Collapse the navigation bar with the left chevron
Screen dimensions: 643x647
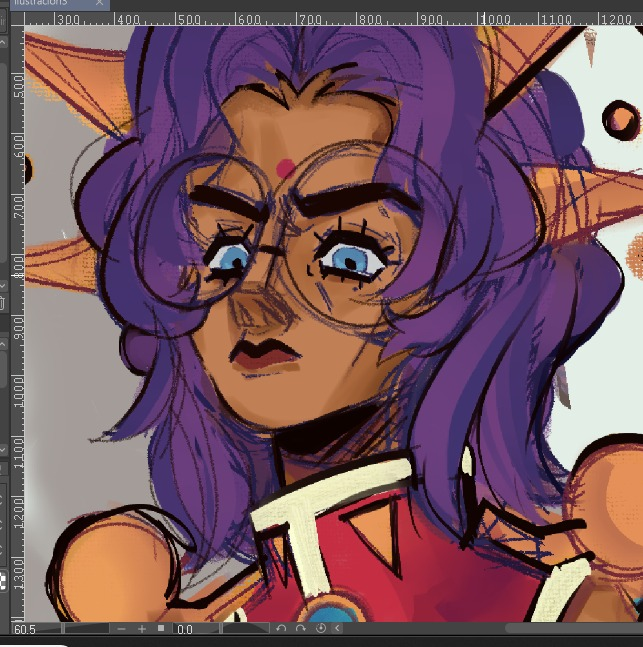pyautogui.click(x=337, y=628)
